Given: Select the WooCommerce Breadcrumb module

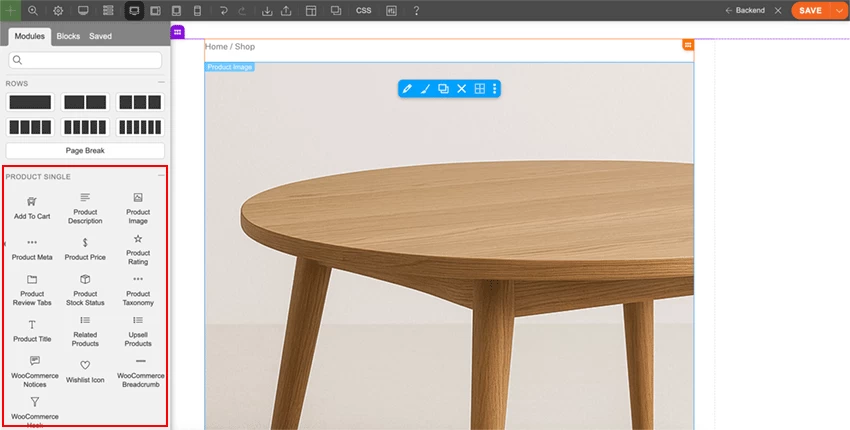Looking at the screenshot, I should 140,372.
